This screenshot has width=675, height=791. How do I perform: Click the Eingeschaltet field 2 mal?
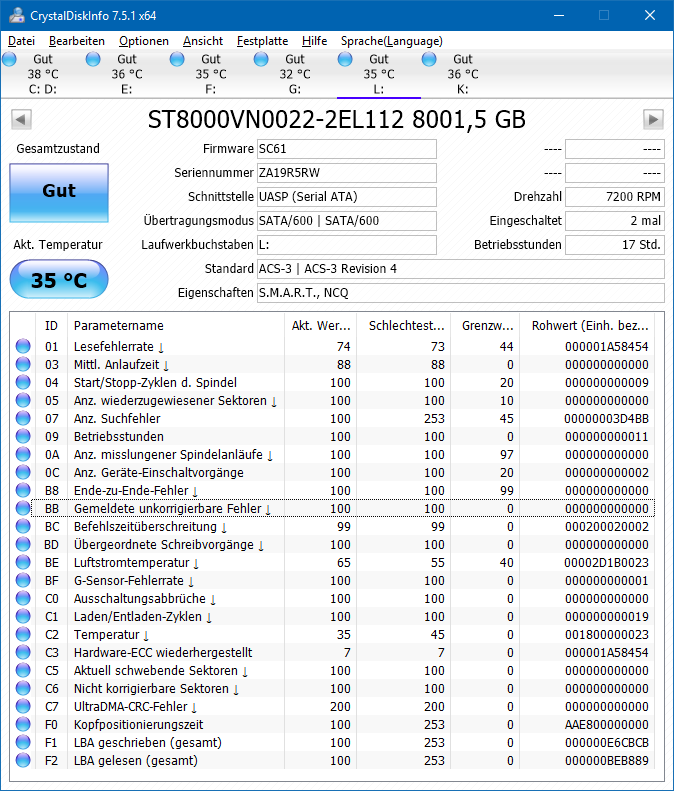(614, 221)
